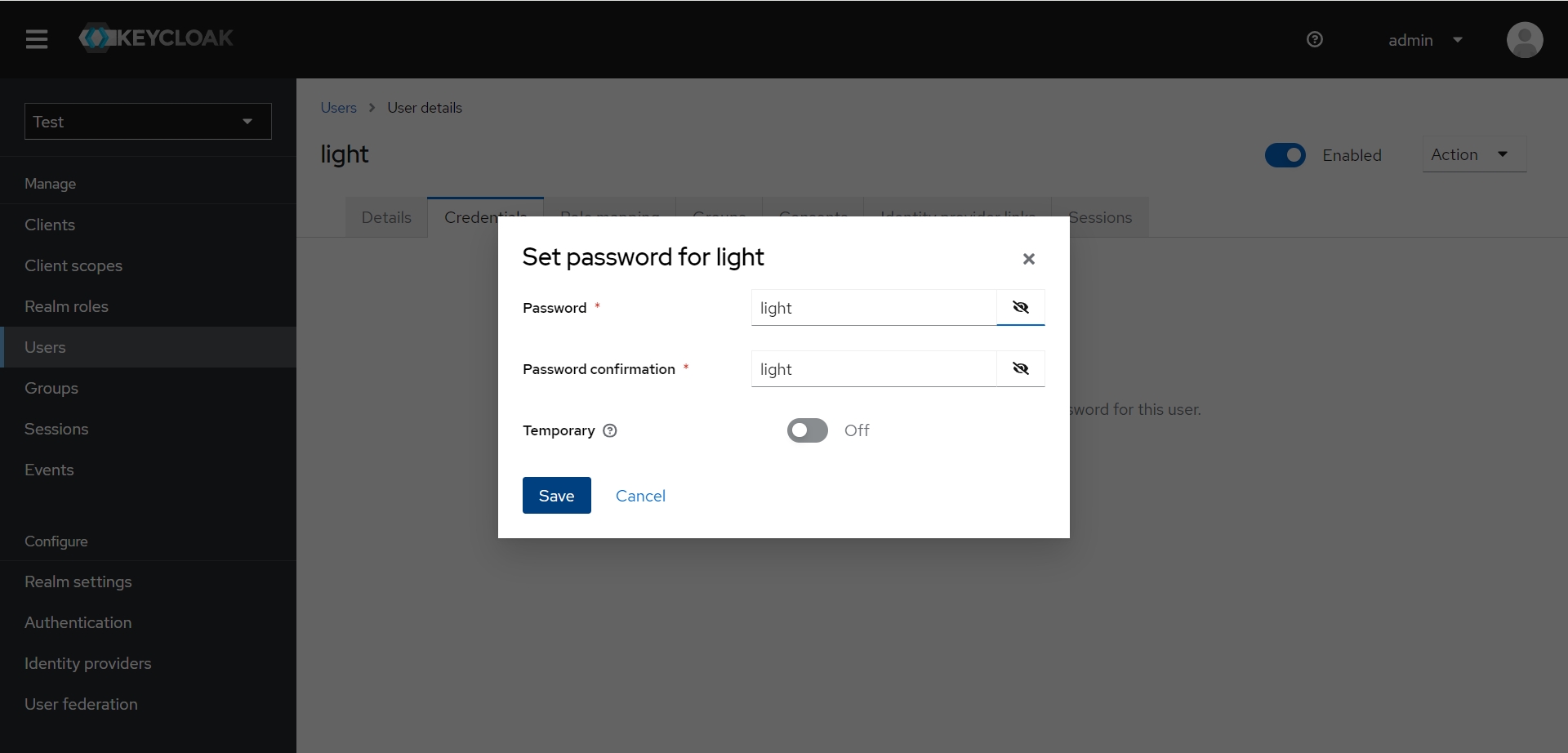The width and height of the screenshot is (1568, 753).
Task: Open the admin account dropdown
Action: click(1425, 40)
